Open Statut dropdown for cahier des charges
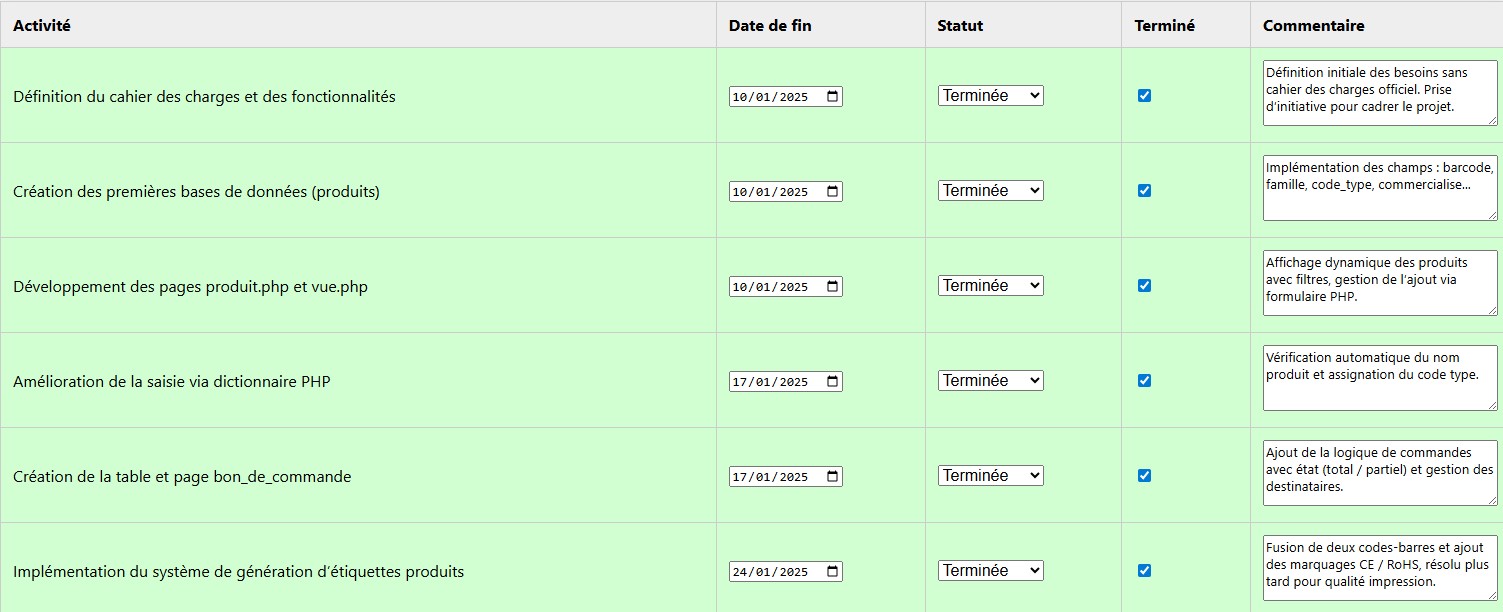 990,96
